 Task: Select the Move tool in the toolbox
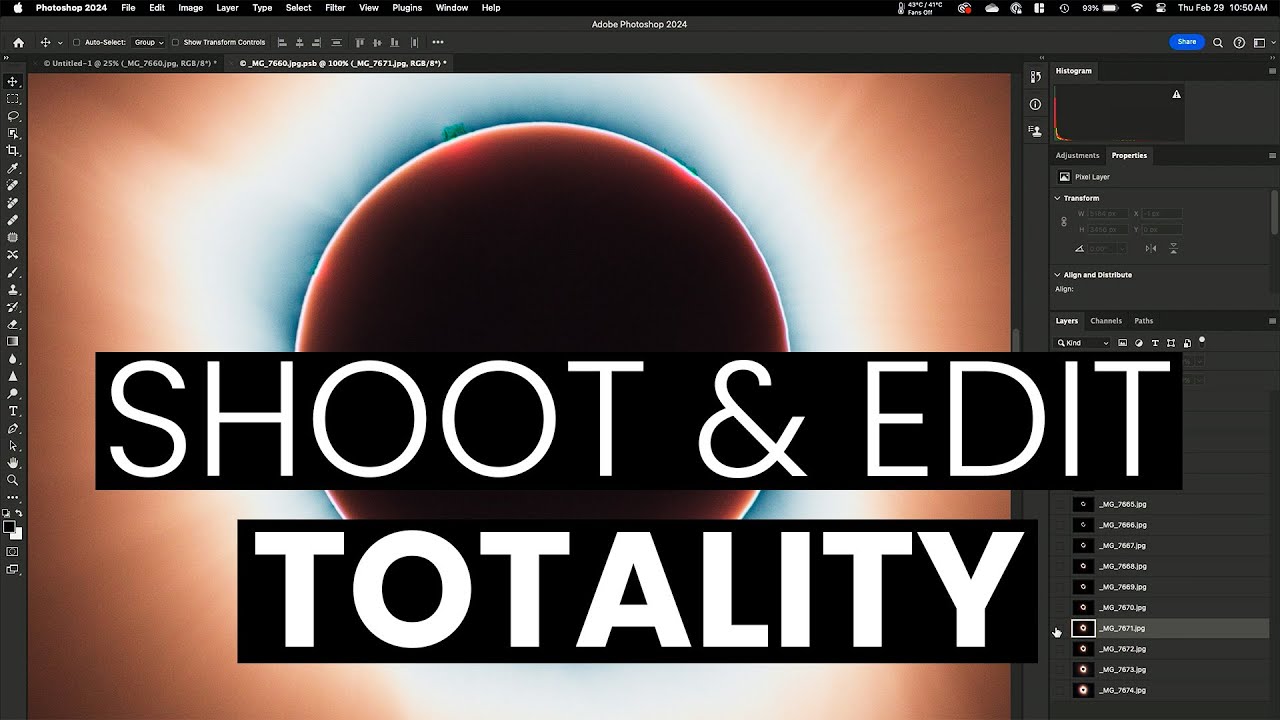point(13,82)
